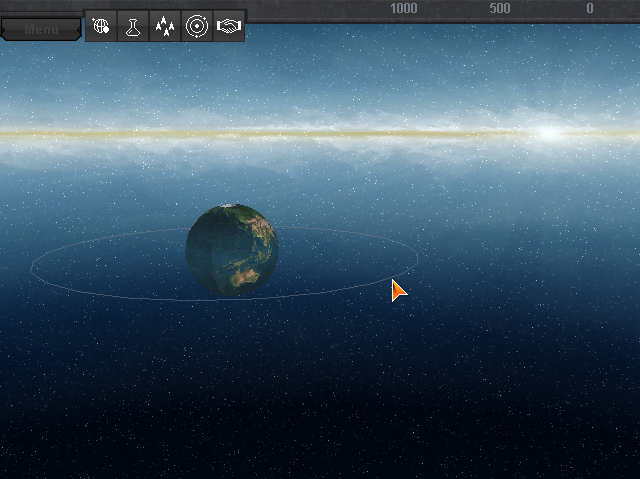This screenshot has width=640, height=479.
Task: Click the orbit ring's far right edge
Action: (x=417, y=258)
